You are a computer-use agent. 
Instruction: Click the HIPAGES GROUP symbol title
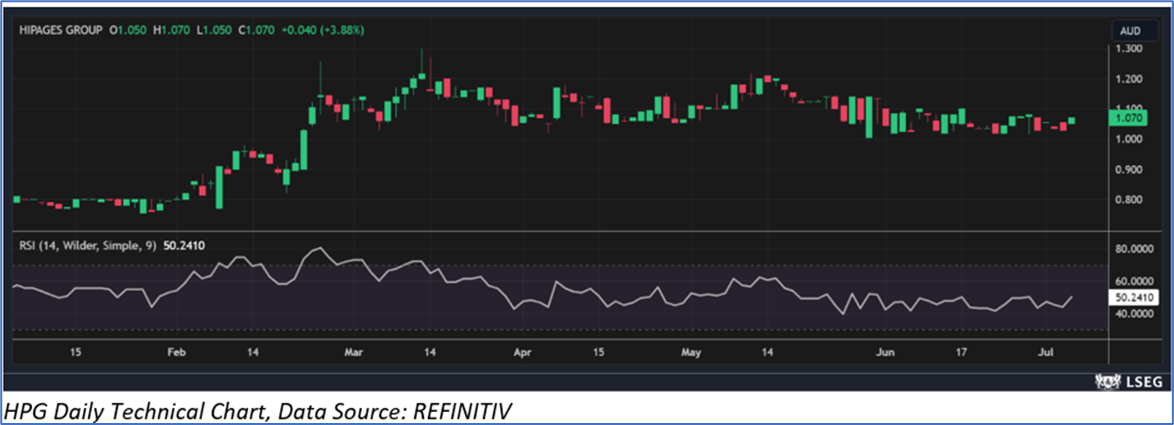click(x=61, y=31)
